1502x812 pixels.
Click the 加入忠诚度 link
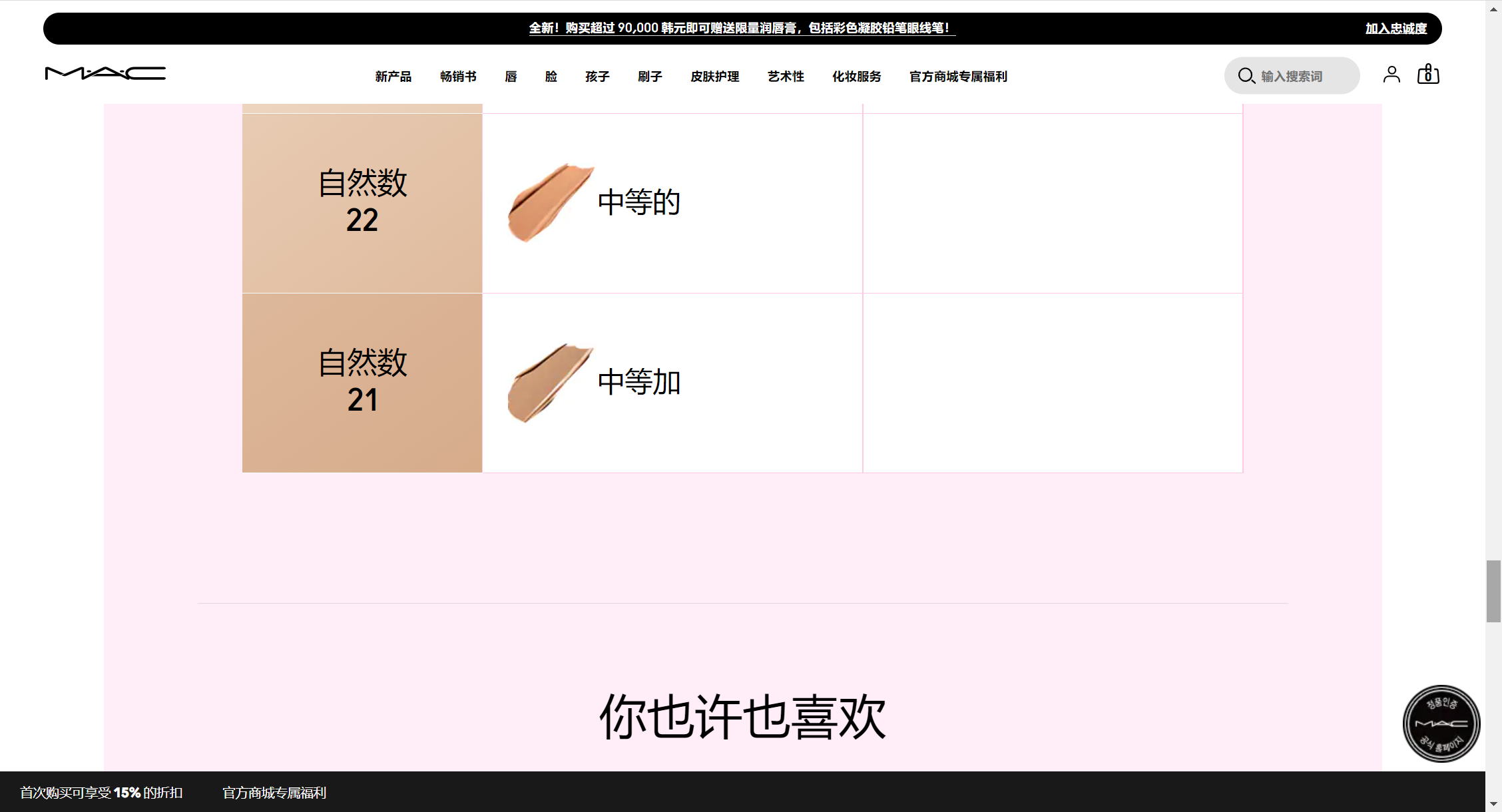point(1395,29)
